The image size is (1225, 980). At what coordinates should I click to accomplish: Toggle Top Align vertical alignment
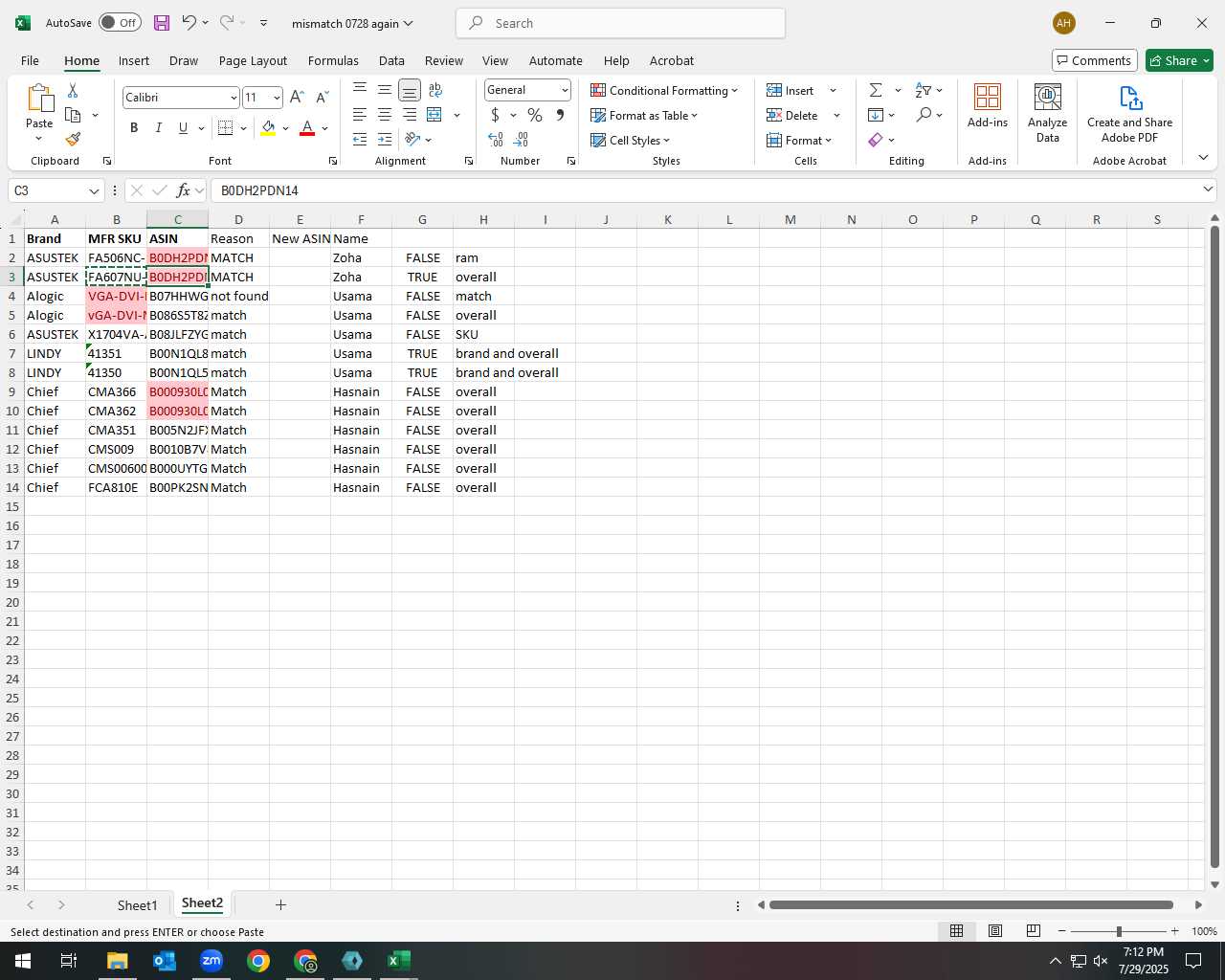tap(360, 90)
